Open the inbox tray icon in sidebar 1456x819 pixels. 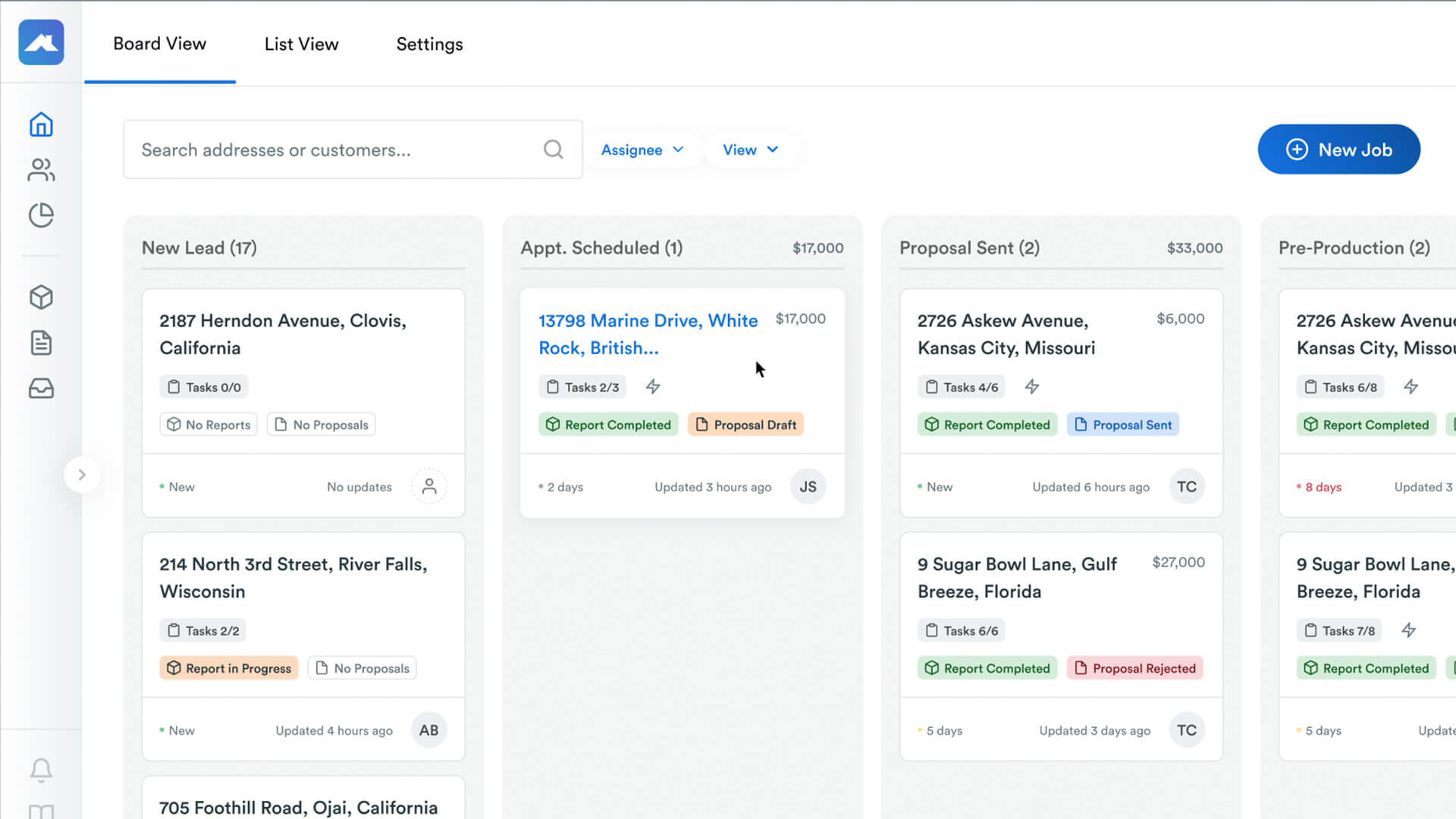41,388
